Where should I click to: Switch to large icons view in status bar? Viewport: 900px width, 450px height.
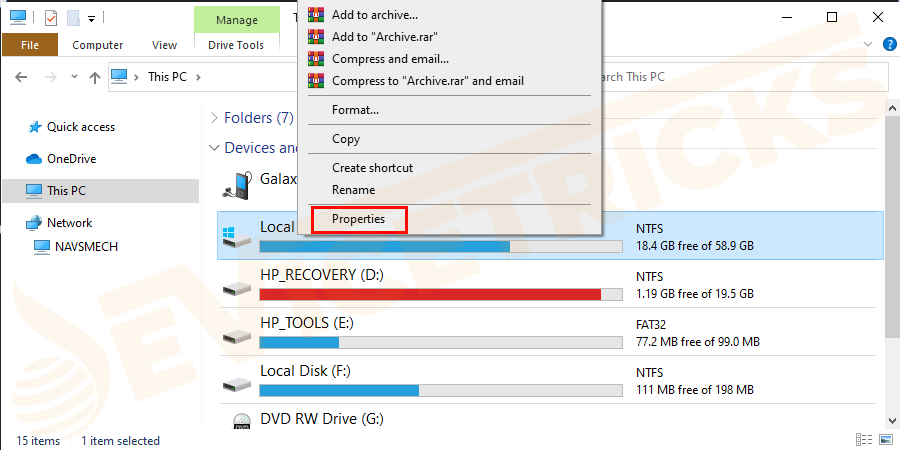click(884, 440)
